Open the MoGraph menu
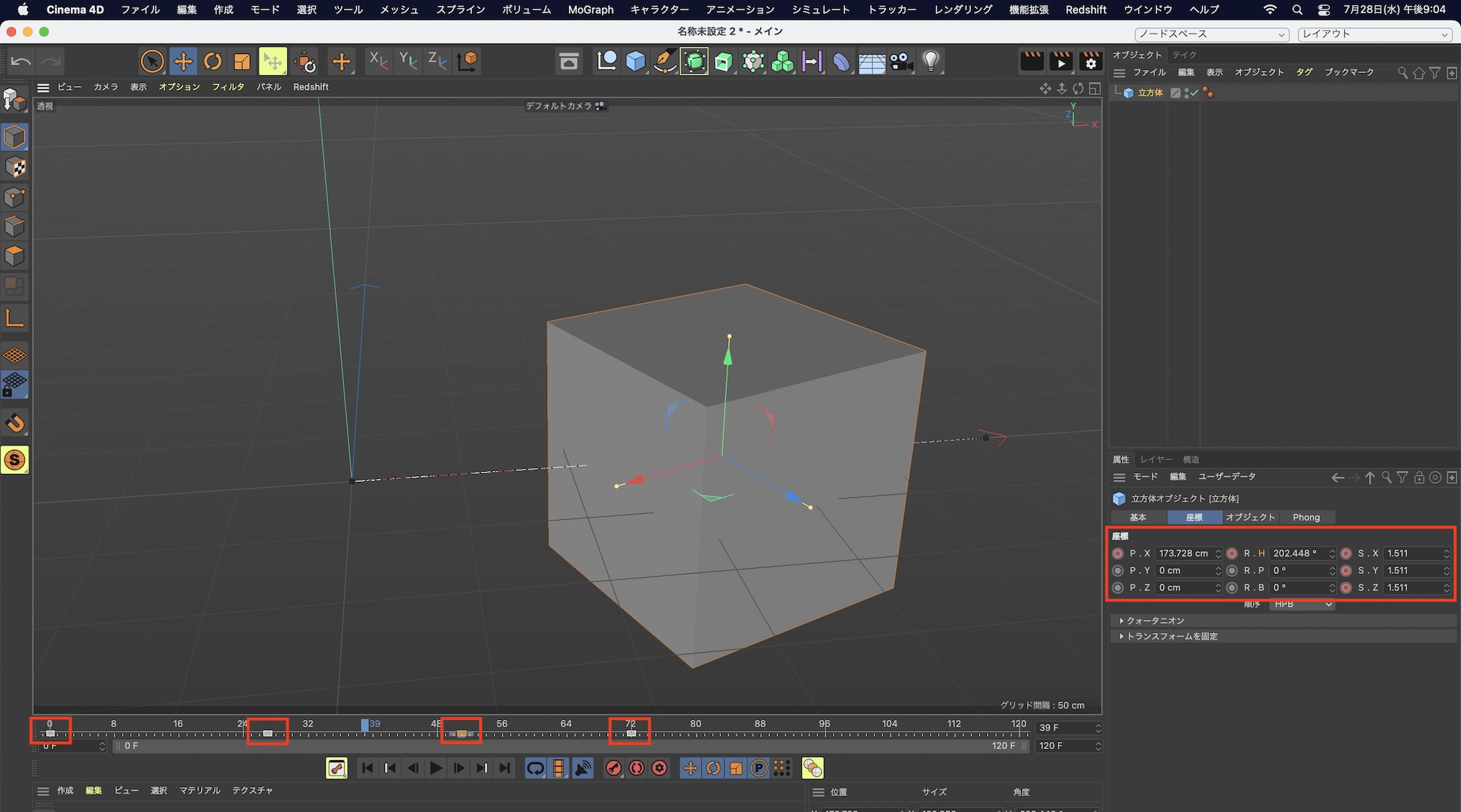Screen dimensions: 1461x812 click(590, 9)
